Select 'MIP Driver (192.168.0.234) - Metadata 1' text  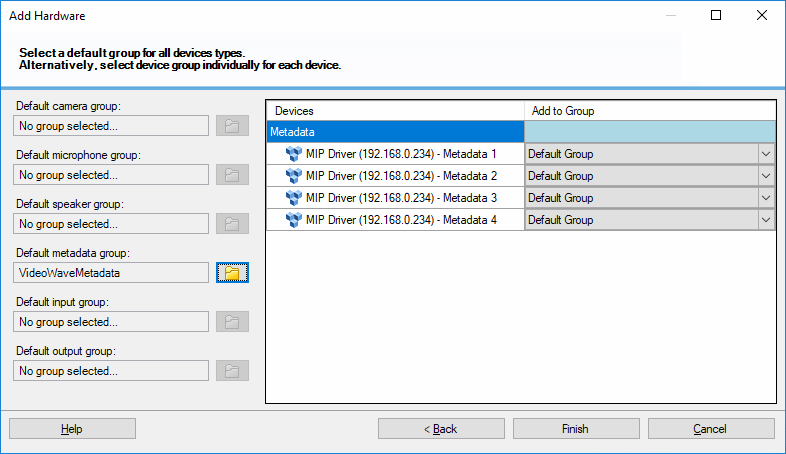coord(401,154)
